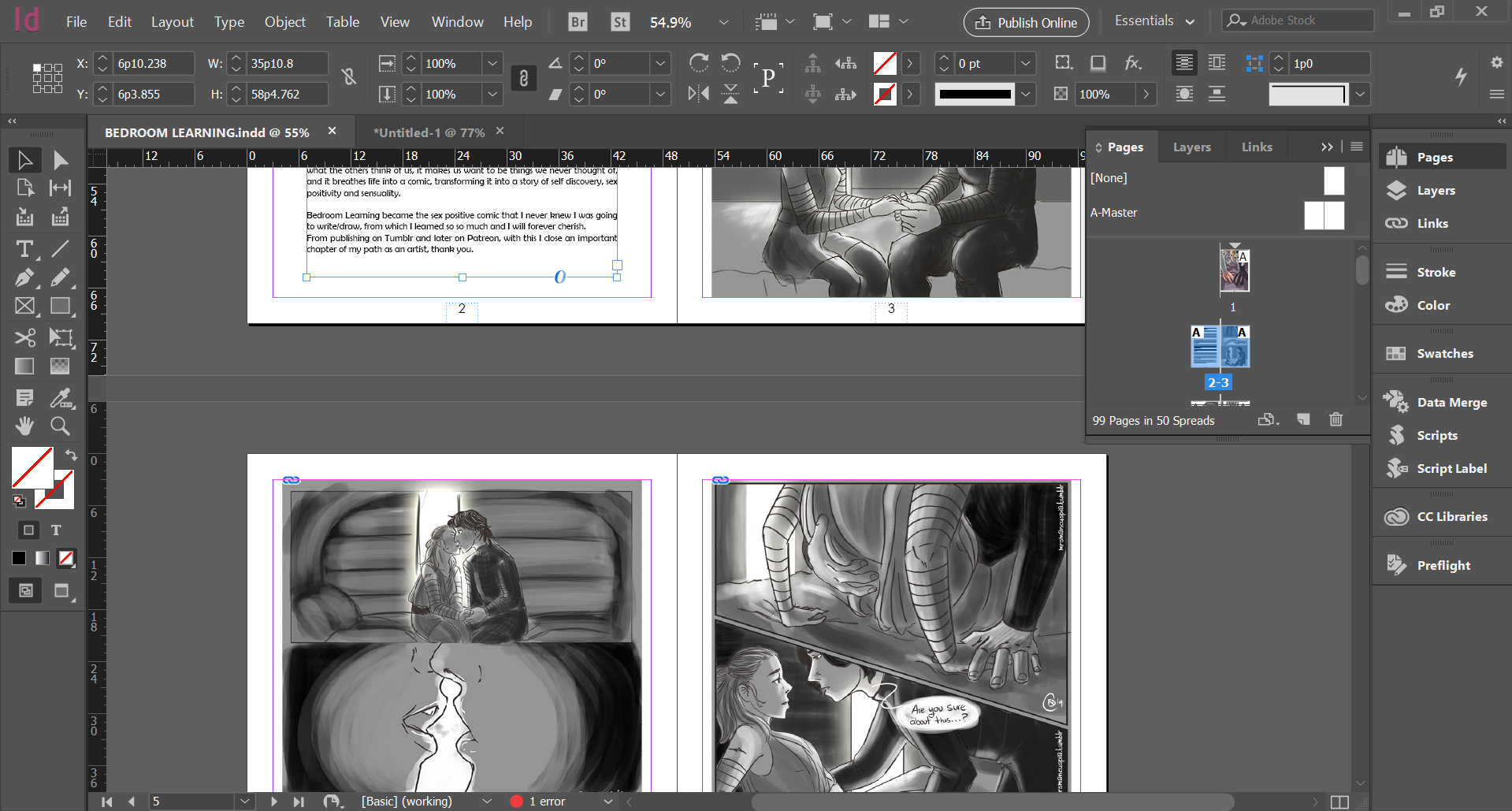The height and width of the screenshot is (811, 1512).
Task: Click the X position input field
Action: coord(153,63)
